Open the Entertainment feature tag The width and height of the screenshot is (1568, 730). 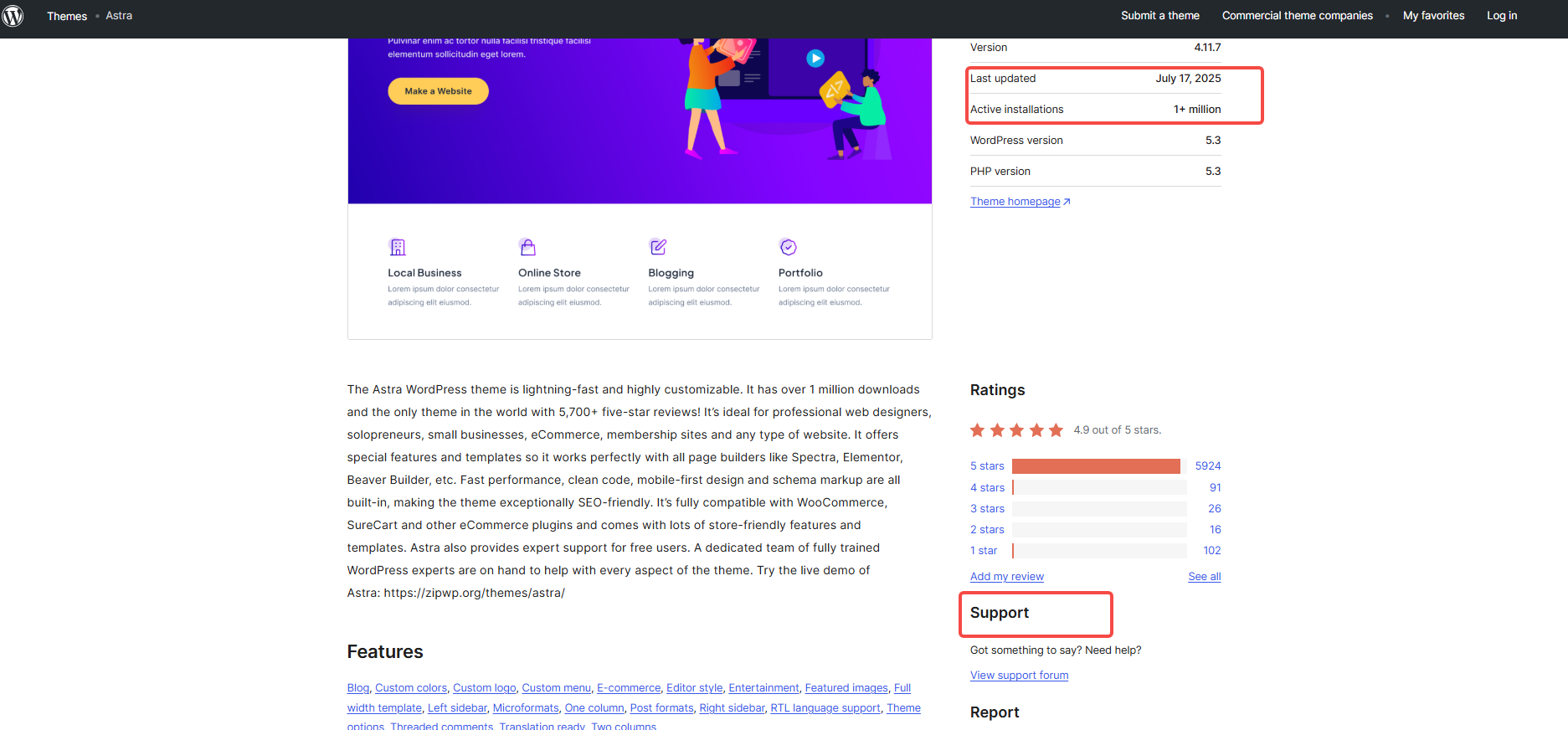point(763,688)
